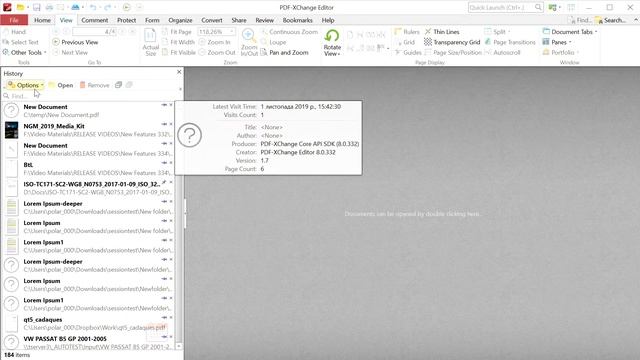Viewport: 640px width, 360px height.
Task: Switch to the Organize ribbon tab
Action: [180, 20]
